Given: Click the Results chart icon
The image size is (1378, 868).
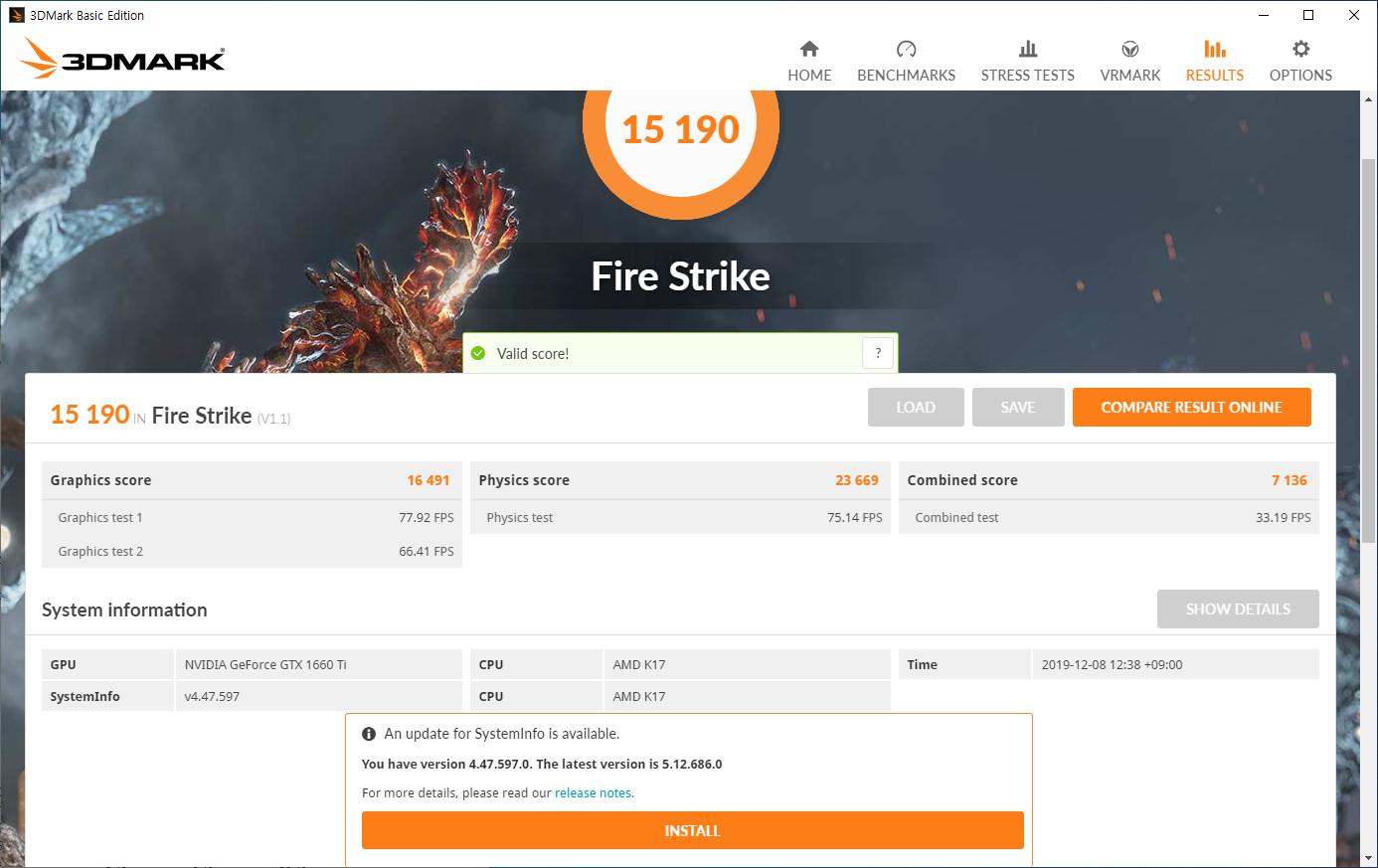Looking at the screenshot, I should pyautogui.click(x=1215, y=49).
